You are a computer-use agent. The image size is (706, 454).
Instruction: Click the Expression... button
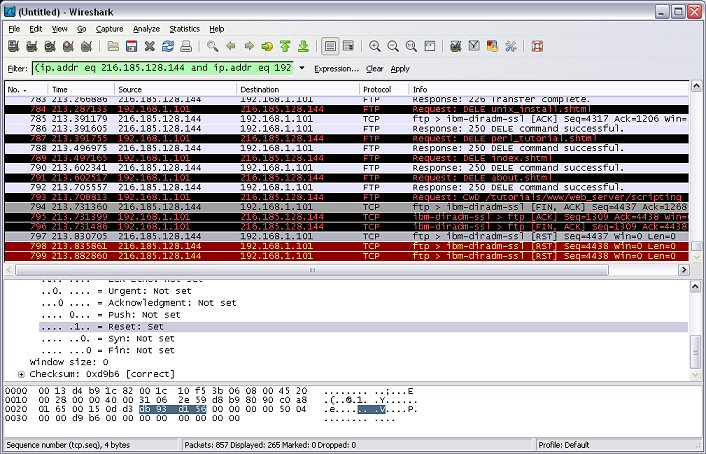pos(336,69)
